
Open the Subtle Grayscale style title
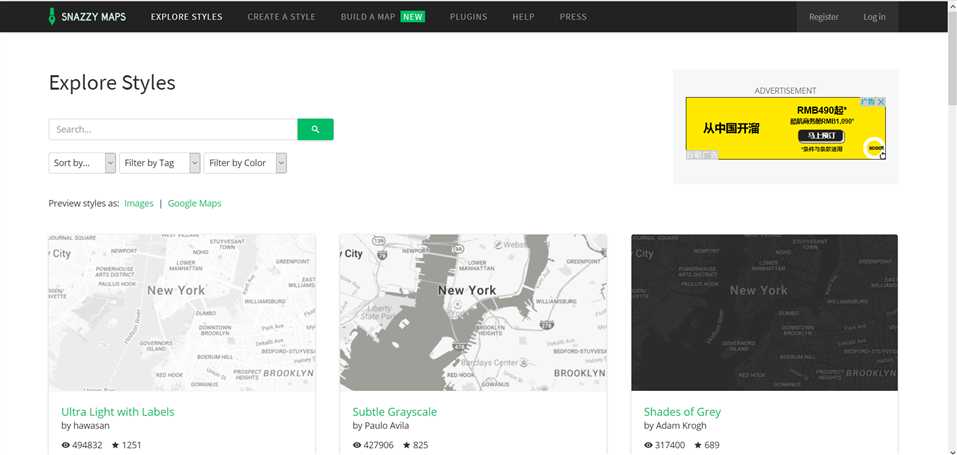(395, 412)
